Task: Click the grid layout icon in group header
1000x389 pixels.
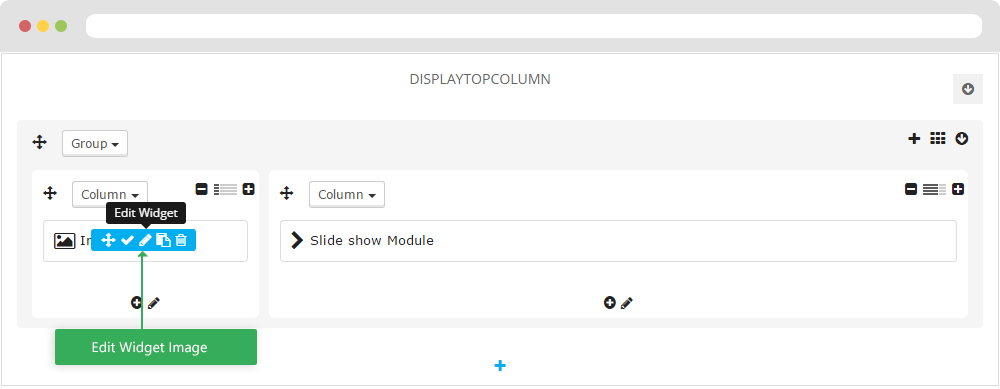Action: 938,138
